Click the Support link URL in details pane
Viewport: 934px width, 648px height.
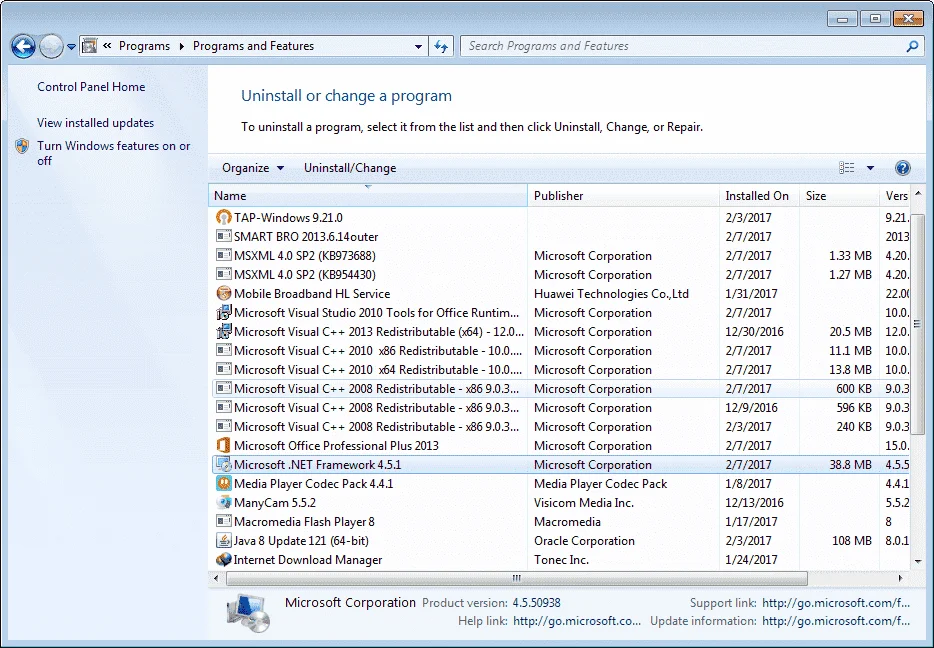tap(836, 603)
